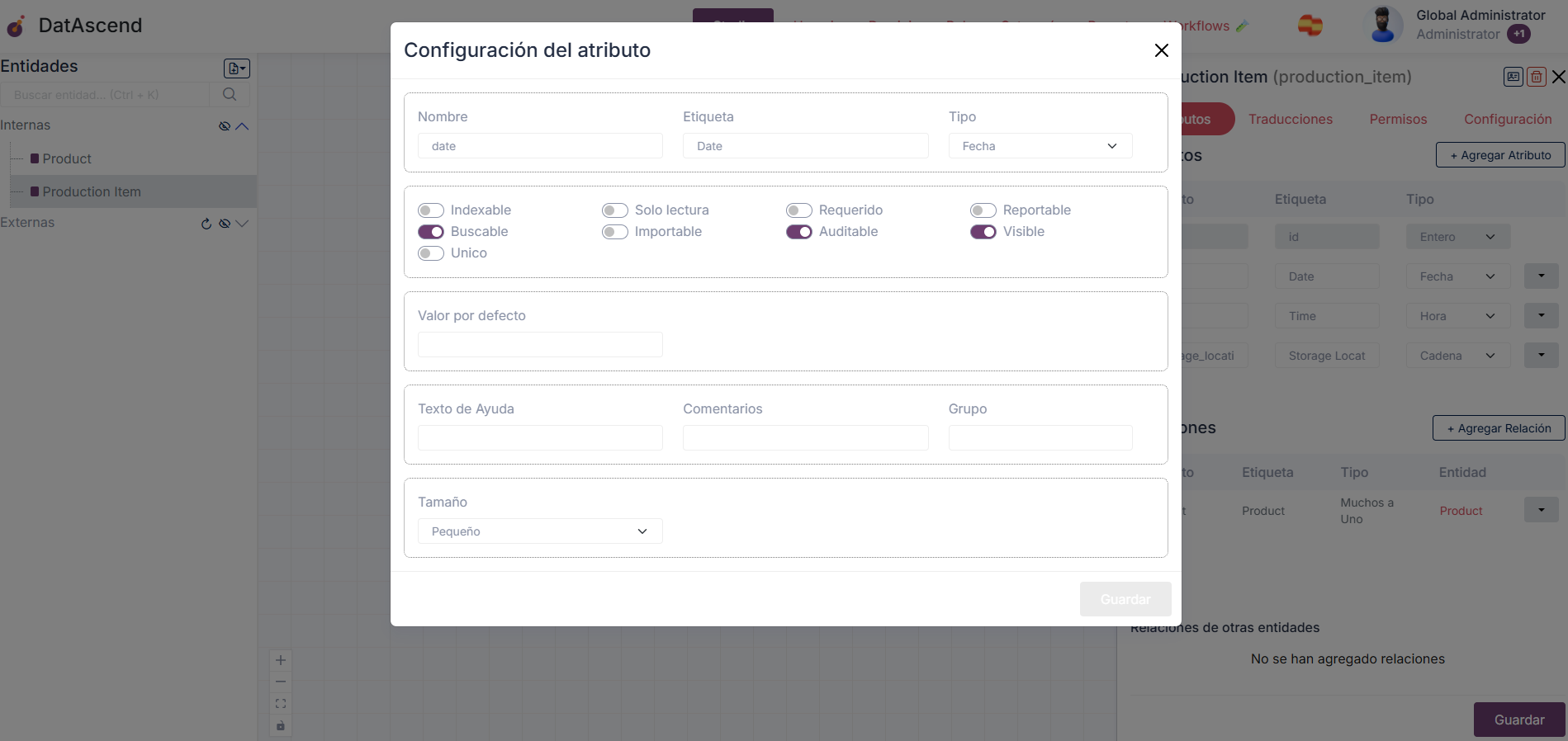Close the Configuración del atributo dialog

(1161, 50)
